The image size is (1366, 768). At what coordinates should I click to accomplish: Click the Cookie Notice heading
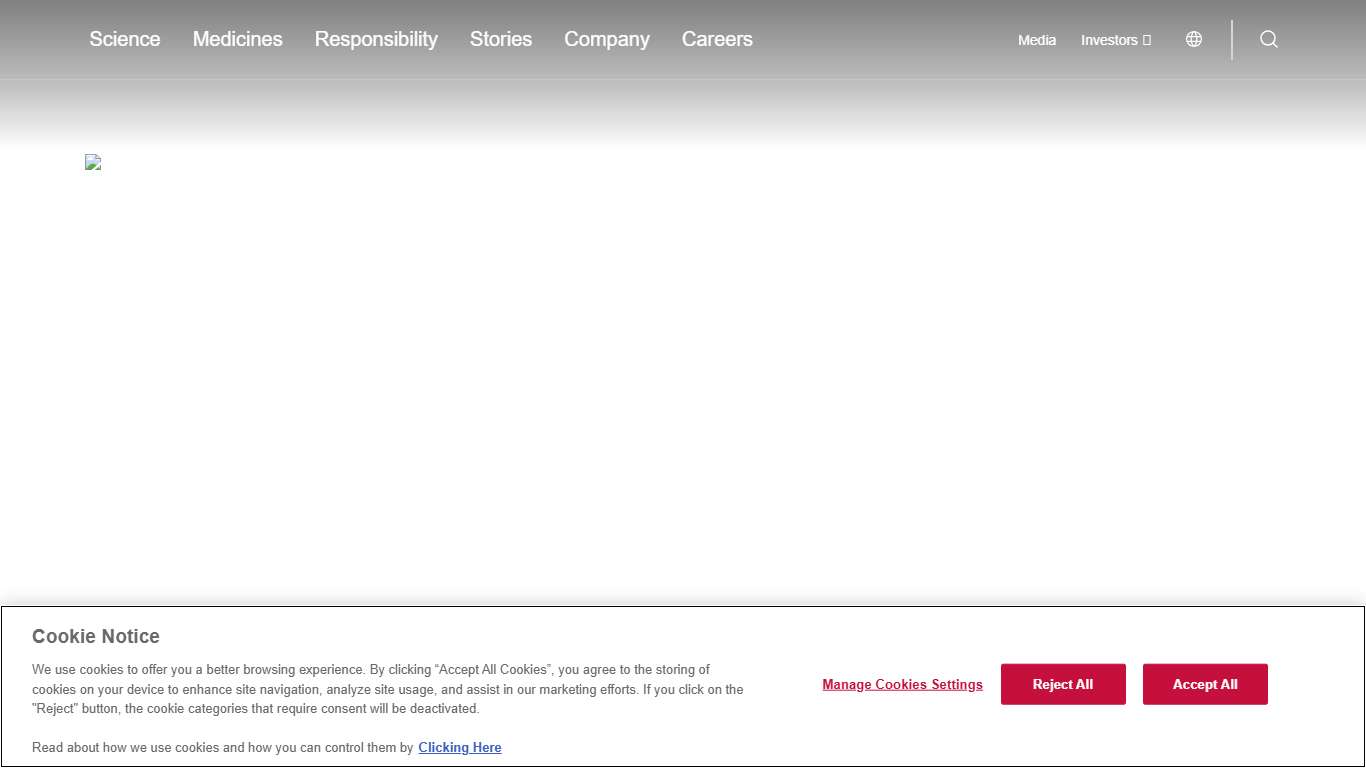click(x=96, y=637)
